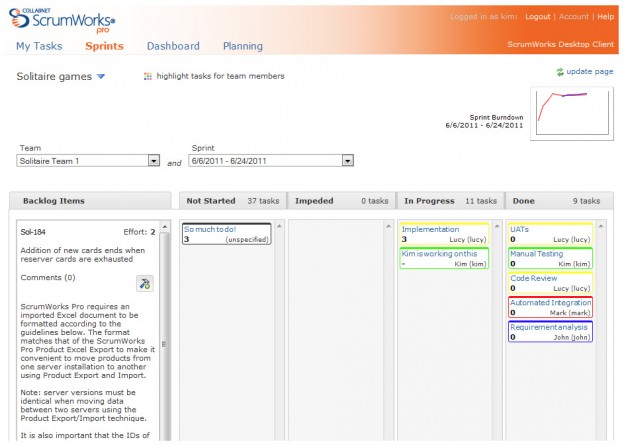Open the Sprint Burndown chart thumbnail
The height and width of the screenshot is (446, 624).
(x=572, y=112)
